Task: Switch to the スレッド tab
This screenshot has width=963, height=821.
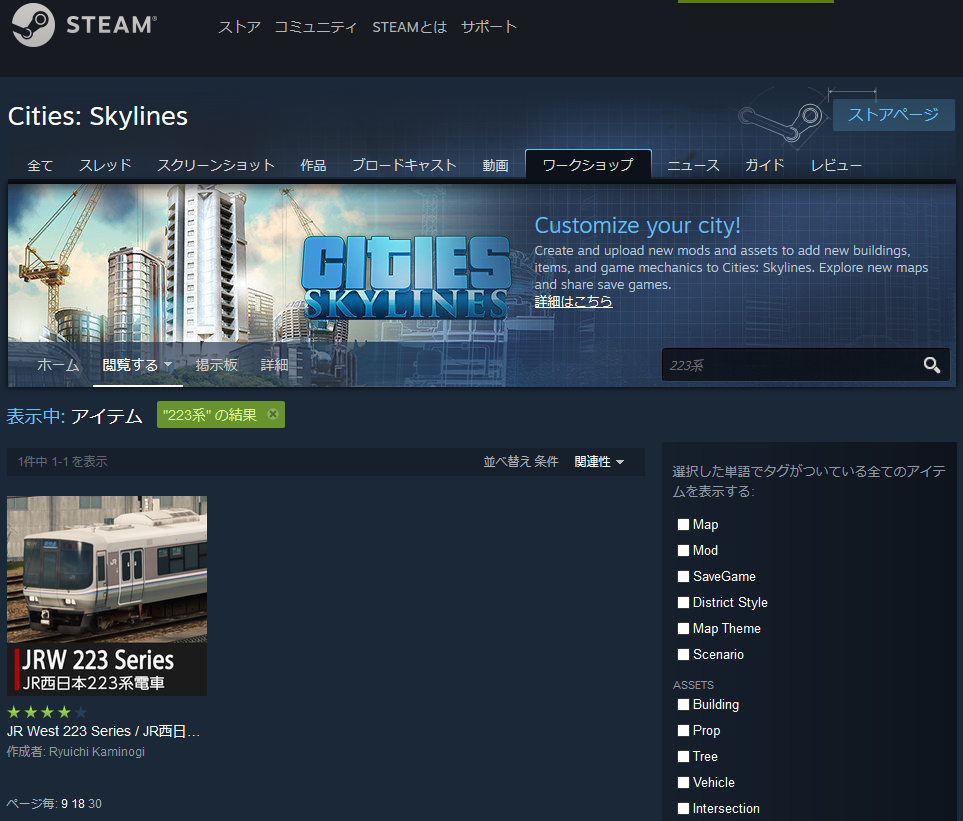Action: [105, 165]
